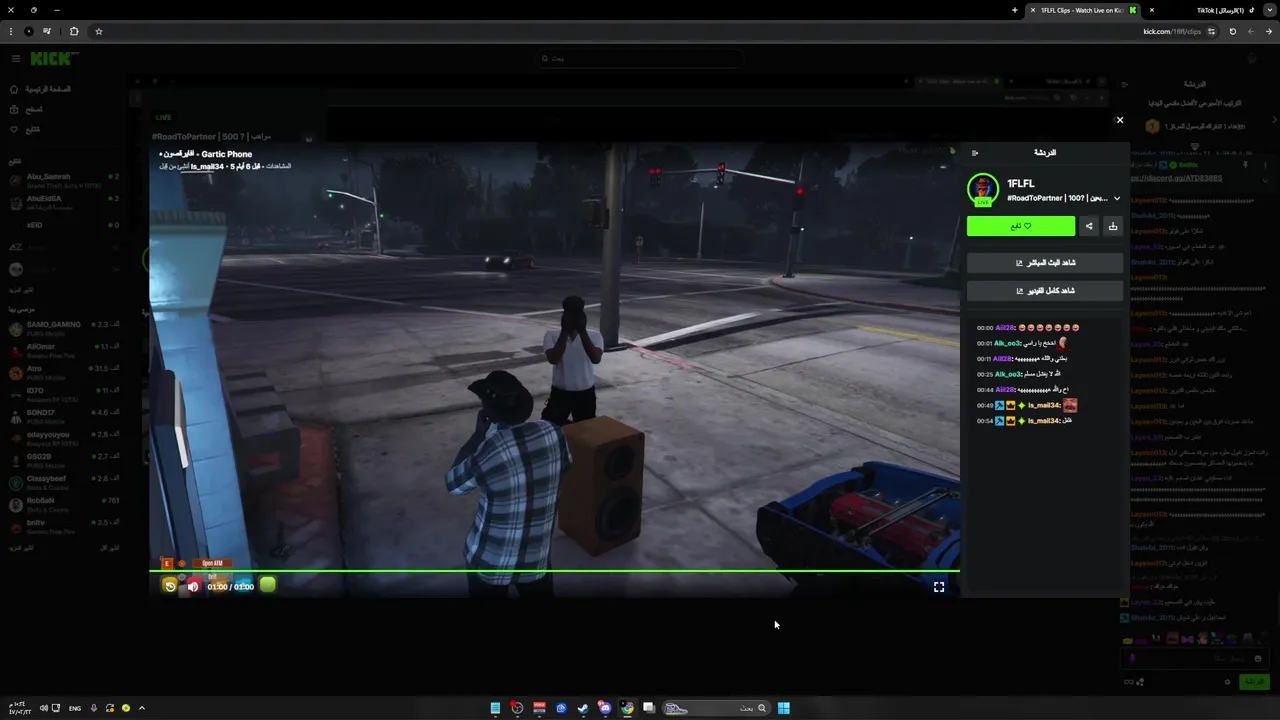Open the Abu_Samrah channel in the sidebar
Image resolution: width=1280 pixels, height=720 pixels.
pyautogui.click(x=64, y=180)
